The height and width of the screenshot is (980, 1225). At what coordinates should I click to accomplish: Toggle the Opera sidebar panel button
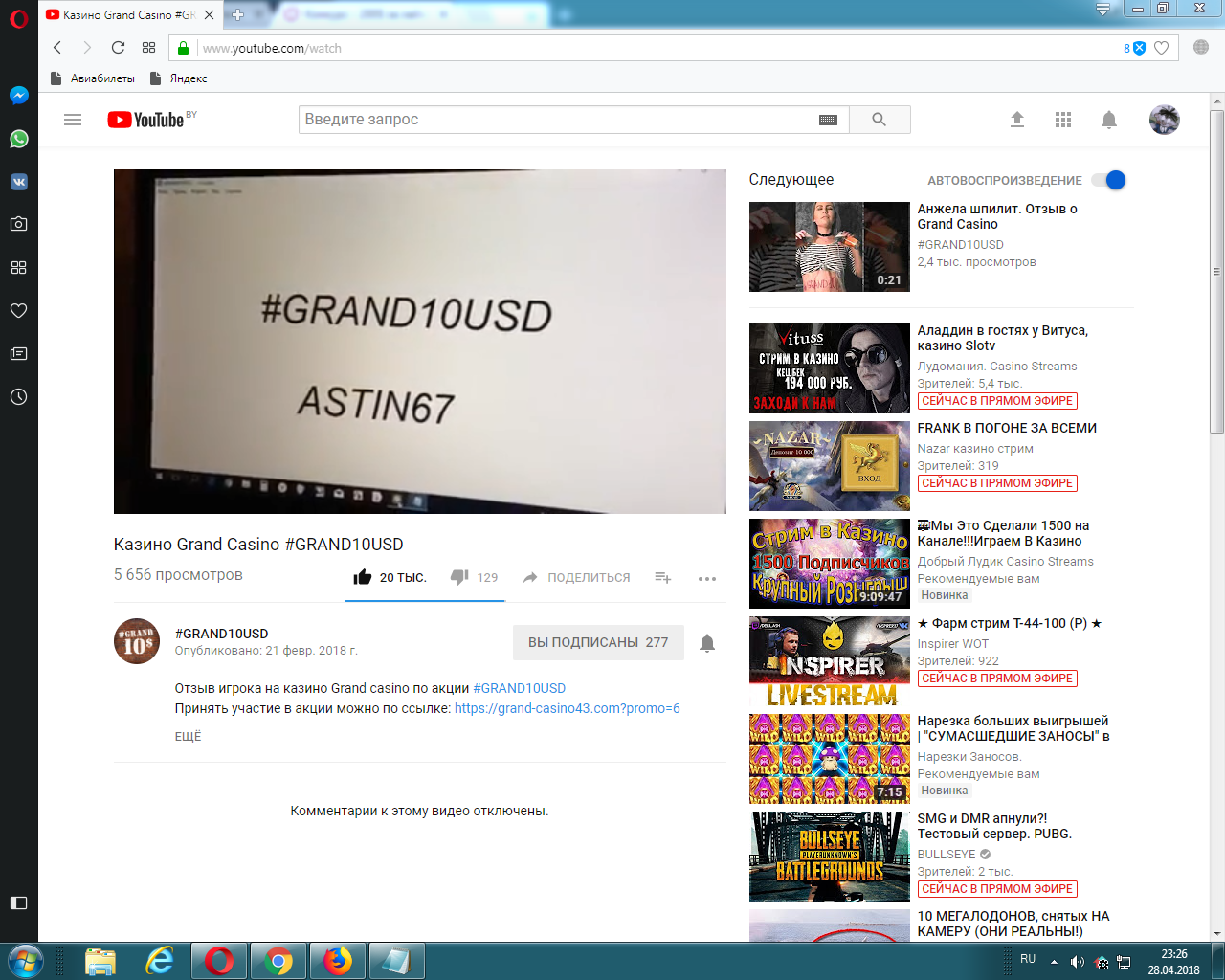[19, 902]
